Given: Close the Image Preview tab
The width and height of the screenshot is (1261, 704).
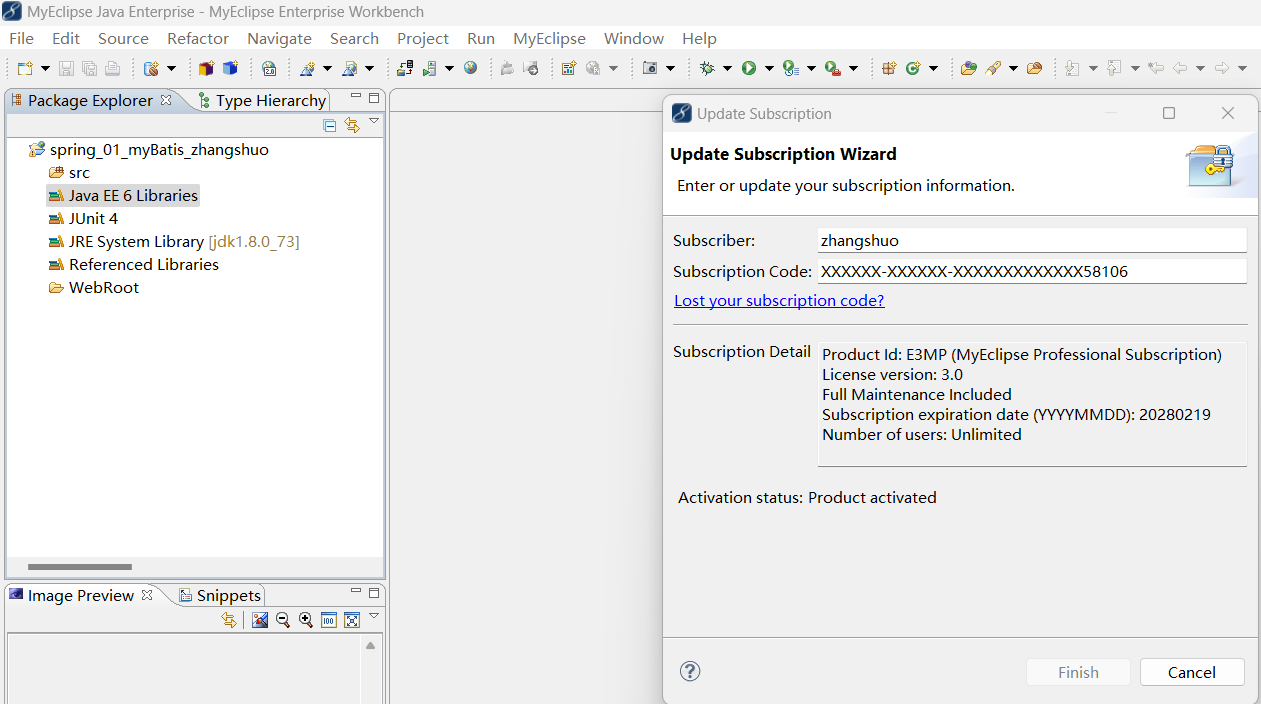Looking at the screenshot, I should (x=147, y=595).
